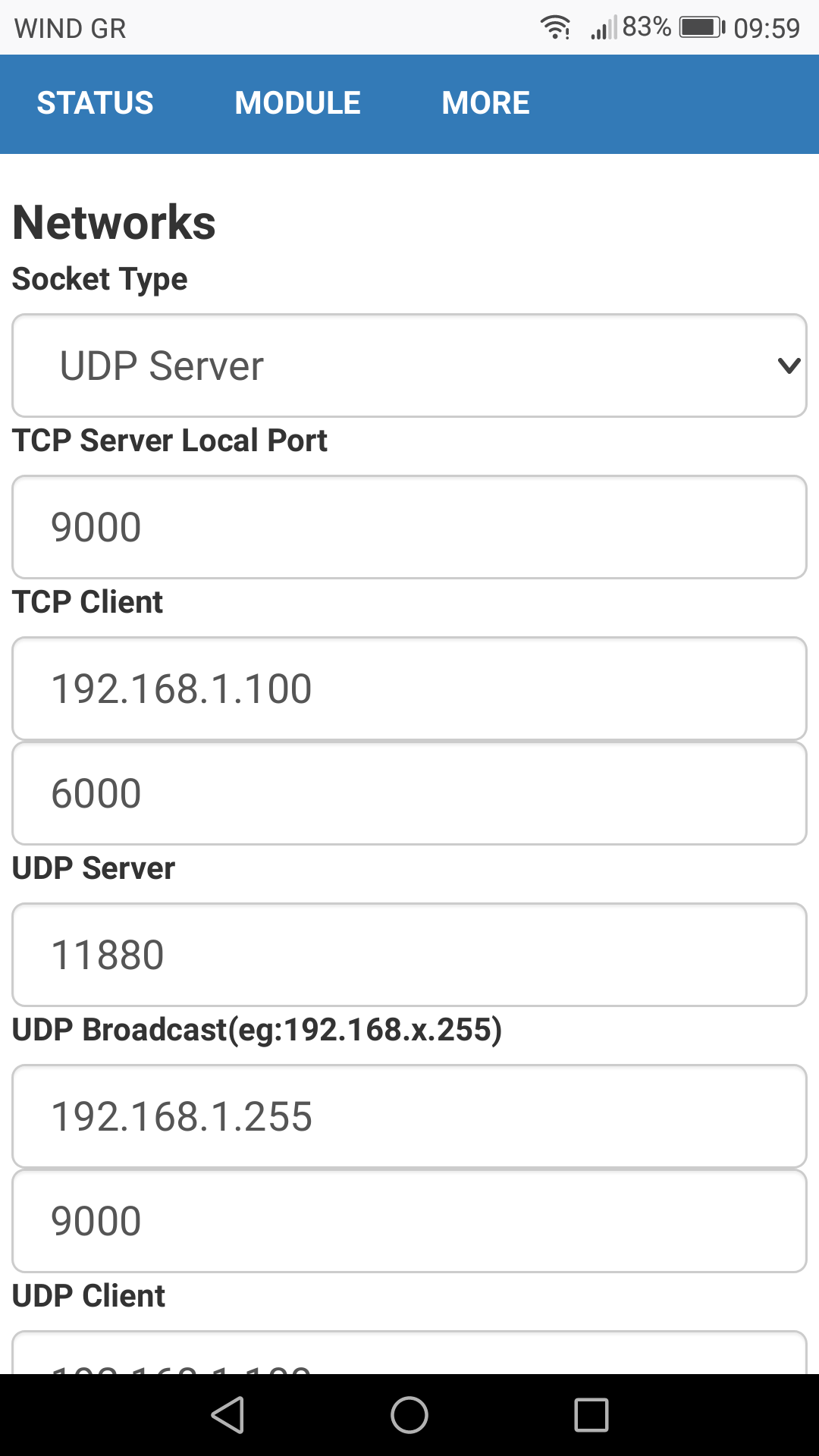Tap the recent apps square icon
819x1456 pixels.
[591, 1415]
